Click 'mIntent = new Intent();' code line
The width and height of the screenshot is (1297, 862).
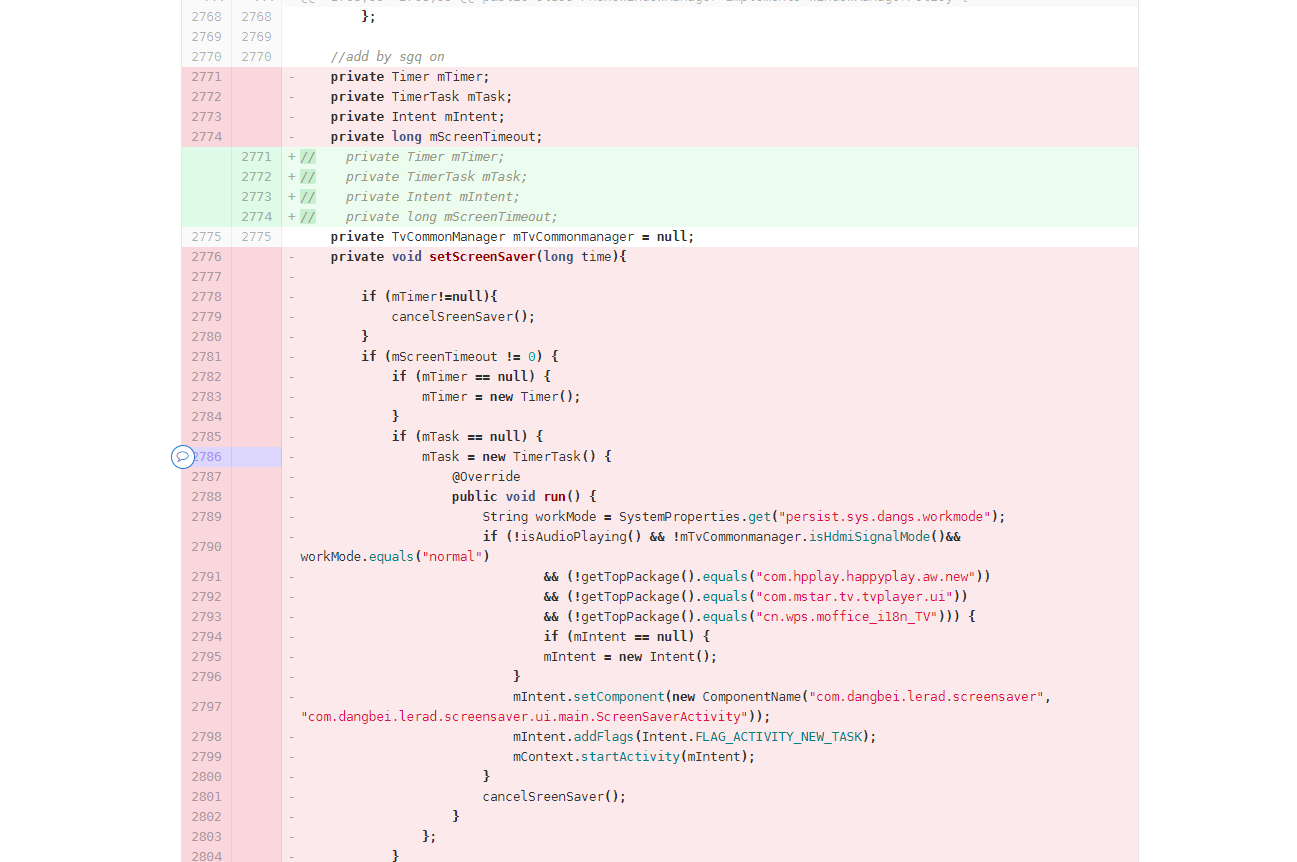pyautogui.click(x=630, y=657)
